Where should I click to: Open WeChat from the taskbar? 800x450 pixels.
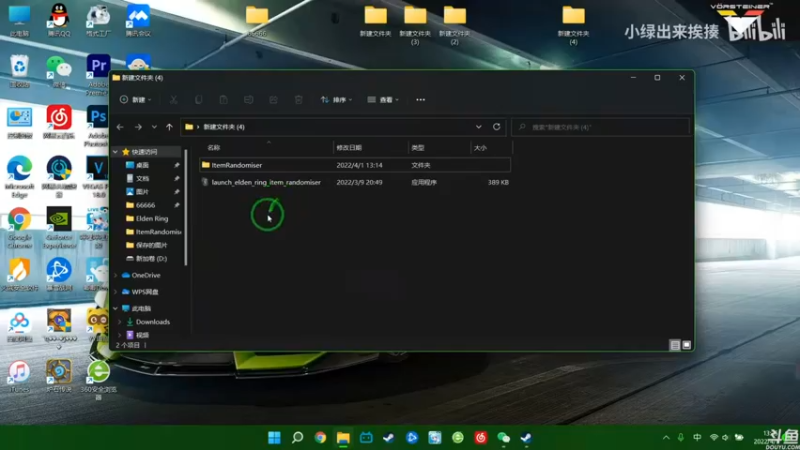tap(503, 438)
